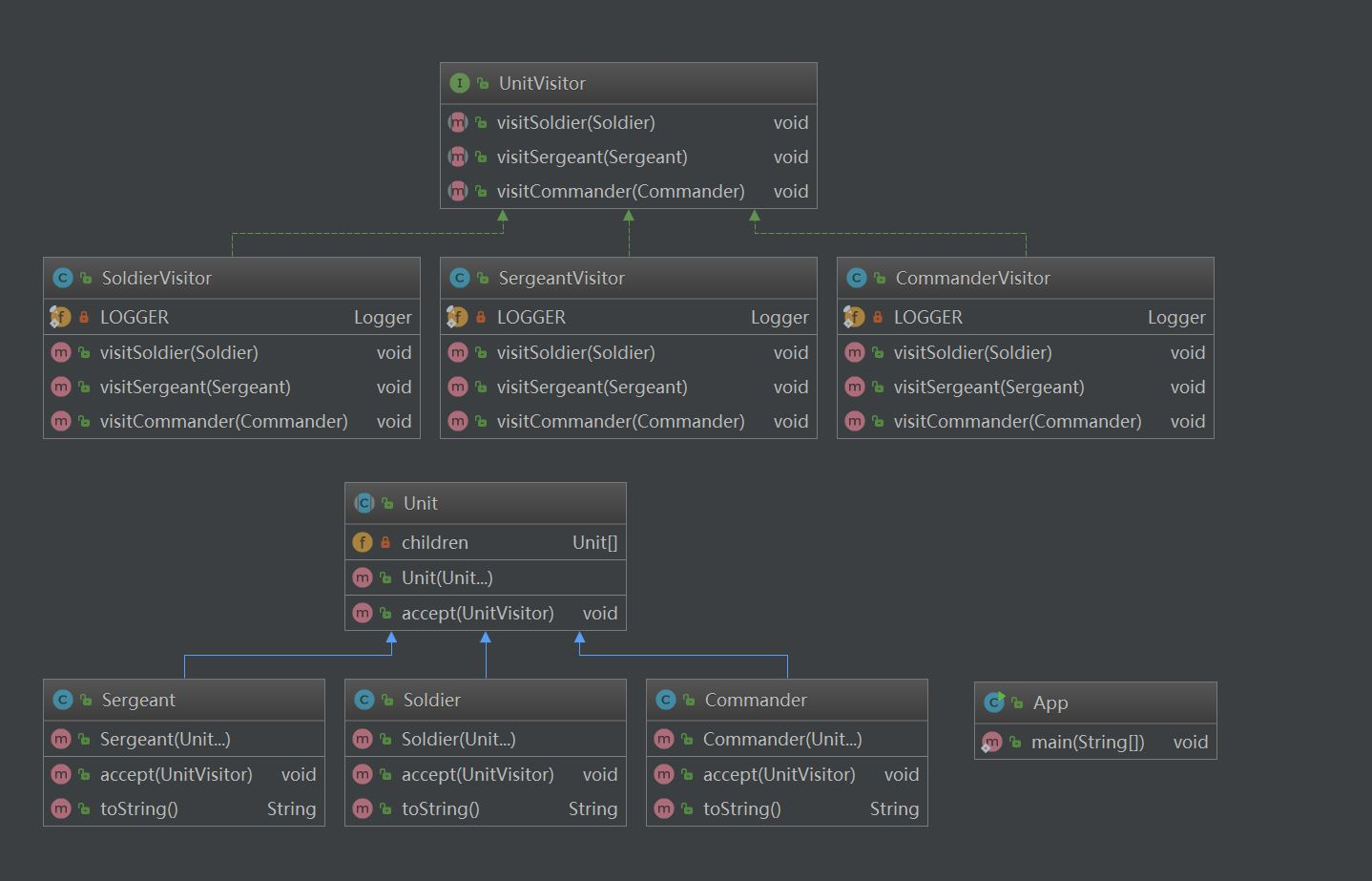The height and width of the screenshot is (881, 1372).
Task: Click the abstract Unit class icon
Action: pyautogui.click(x=364, y=503)
